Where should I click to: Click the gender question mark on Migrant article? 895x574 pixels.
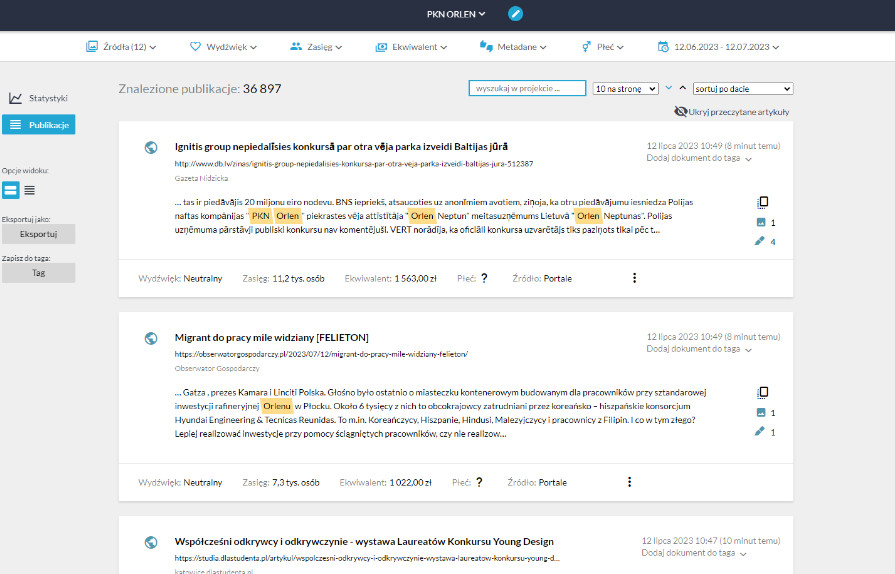pyautogui.click(x=479, y=482)
